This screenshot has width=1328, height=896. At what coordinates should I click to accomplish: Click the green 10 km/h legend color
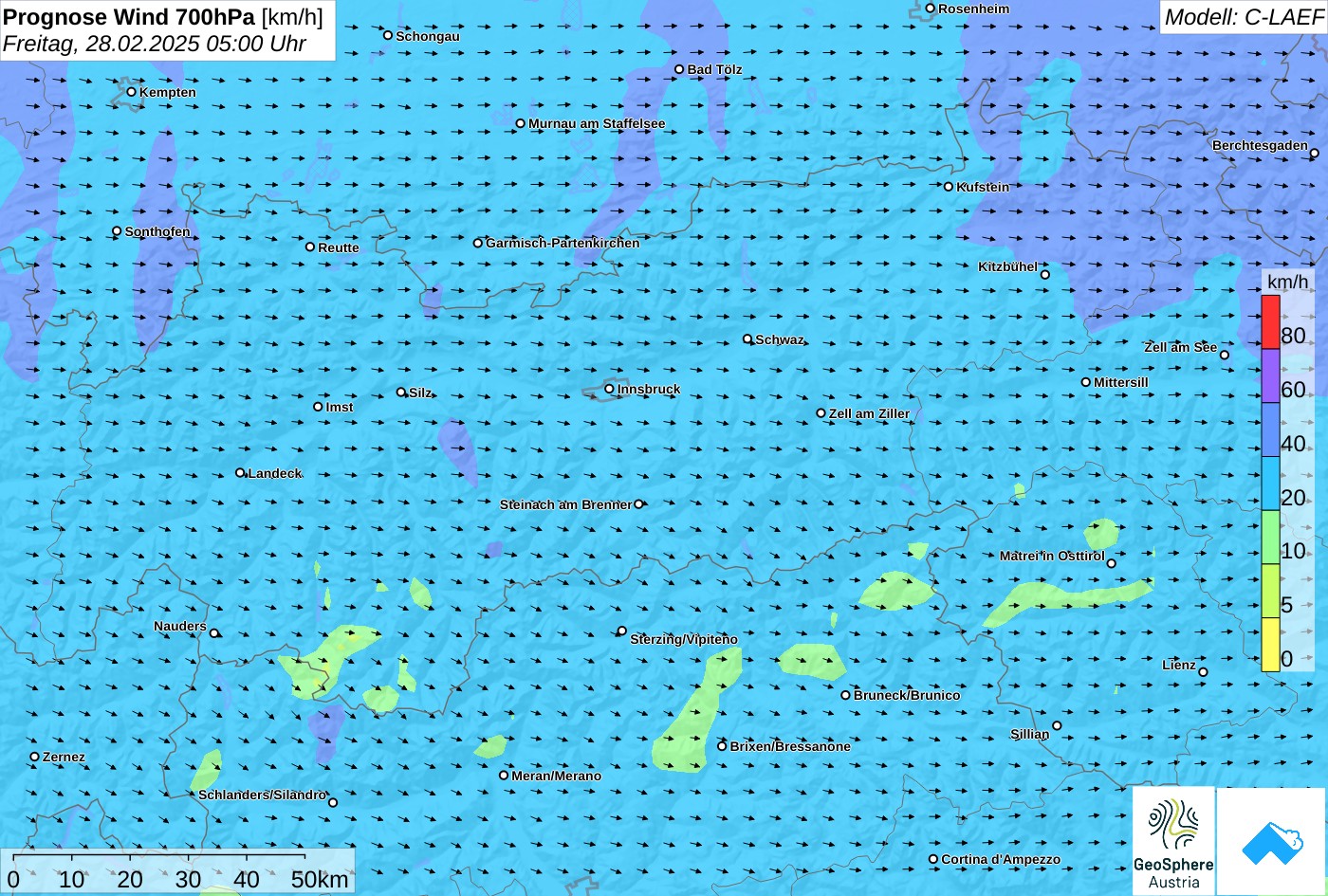click(x=1270, y=538)
